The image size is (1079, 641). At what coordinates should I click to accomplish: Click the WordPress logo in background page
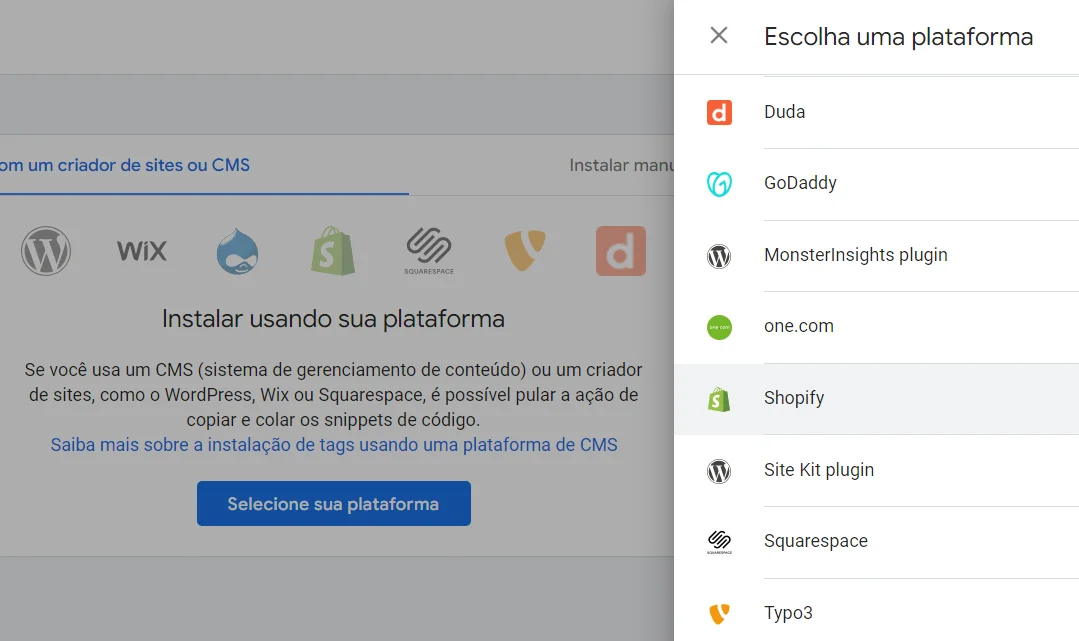(x=45, y=251)
